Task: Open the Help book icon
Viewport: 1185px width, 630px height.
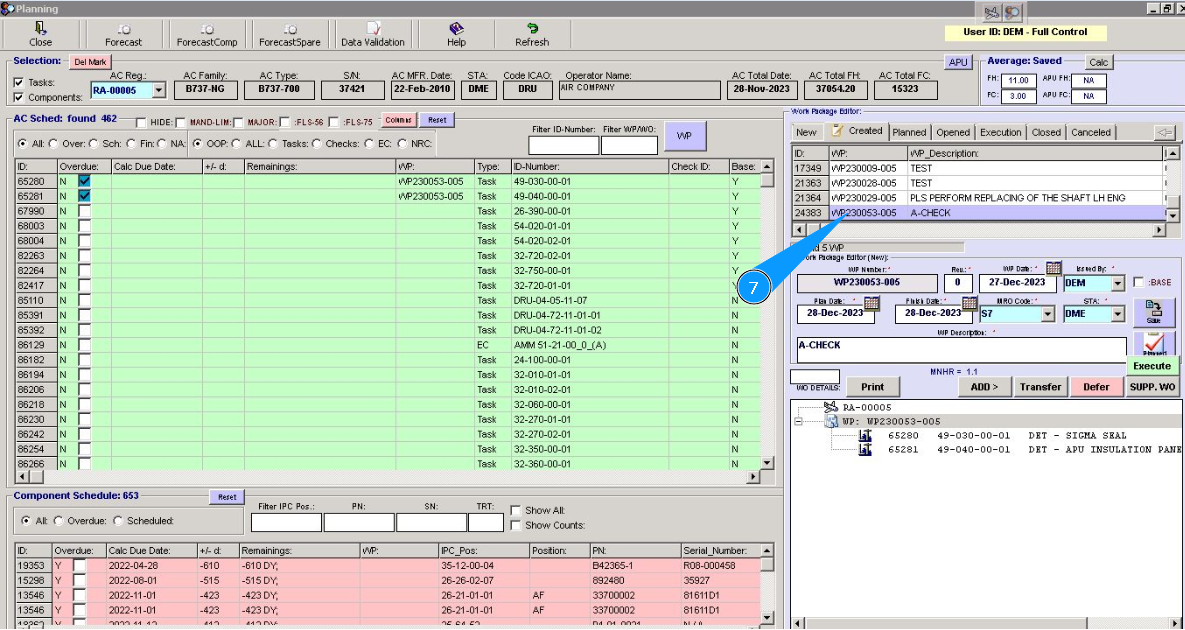Action: tap(456, 30)
